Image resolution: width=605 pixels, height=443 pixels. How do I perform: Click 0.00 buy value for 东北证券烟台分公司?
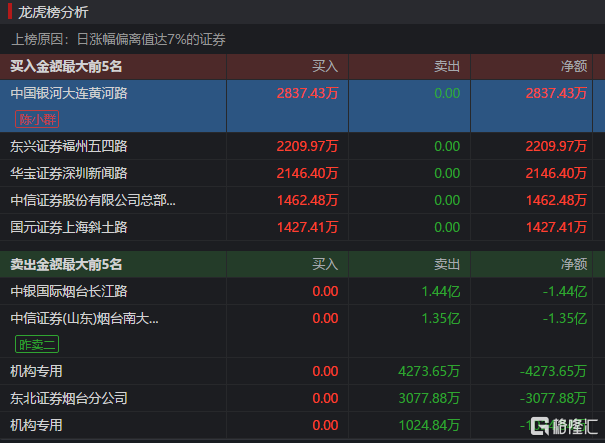tap(325, 398)
